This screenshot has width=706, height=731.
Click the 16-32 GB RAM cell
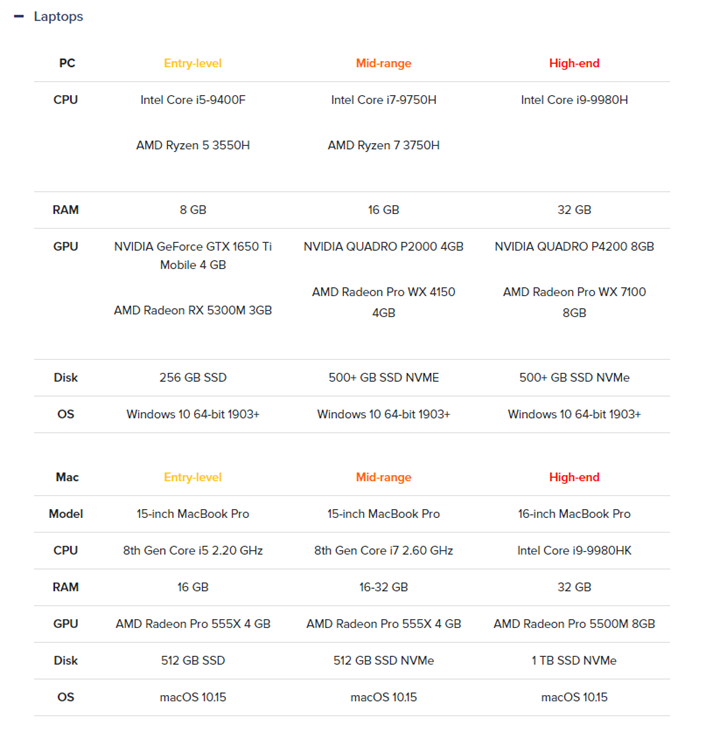pyautogui.click(x=383, y=587)
